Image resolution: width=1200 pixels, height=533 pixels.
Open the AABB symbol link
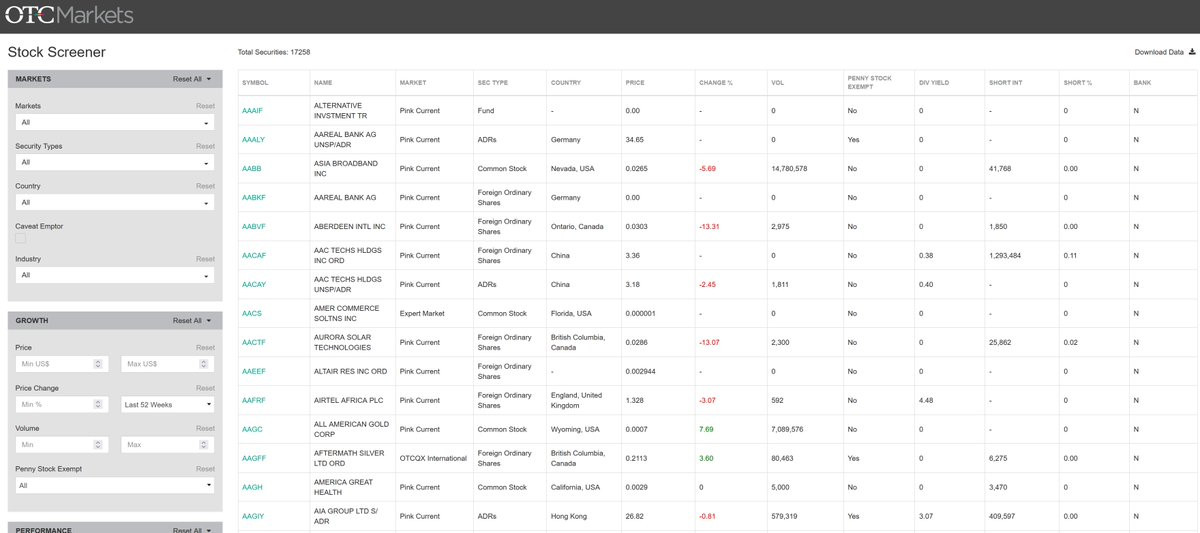(x=252, y=169)
